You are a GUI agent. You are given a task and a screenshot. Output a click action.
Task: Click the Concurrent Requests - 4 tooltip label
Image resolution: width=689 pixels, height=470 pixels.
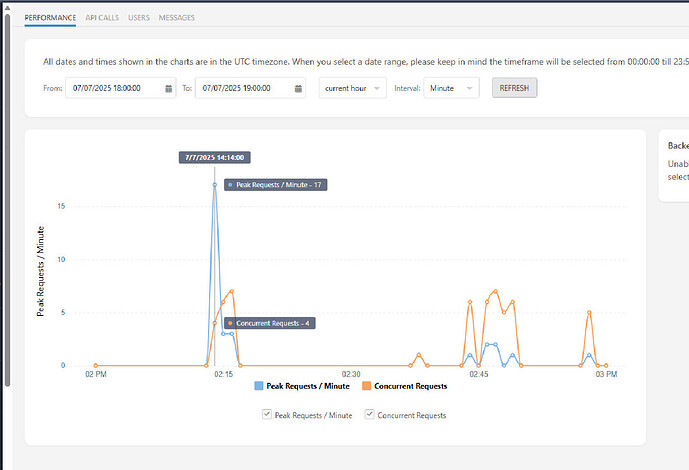pos(270,323)
